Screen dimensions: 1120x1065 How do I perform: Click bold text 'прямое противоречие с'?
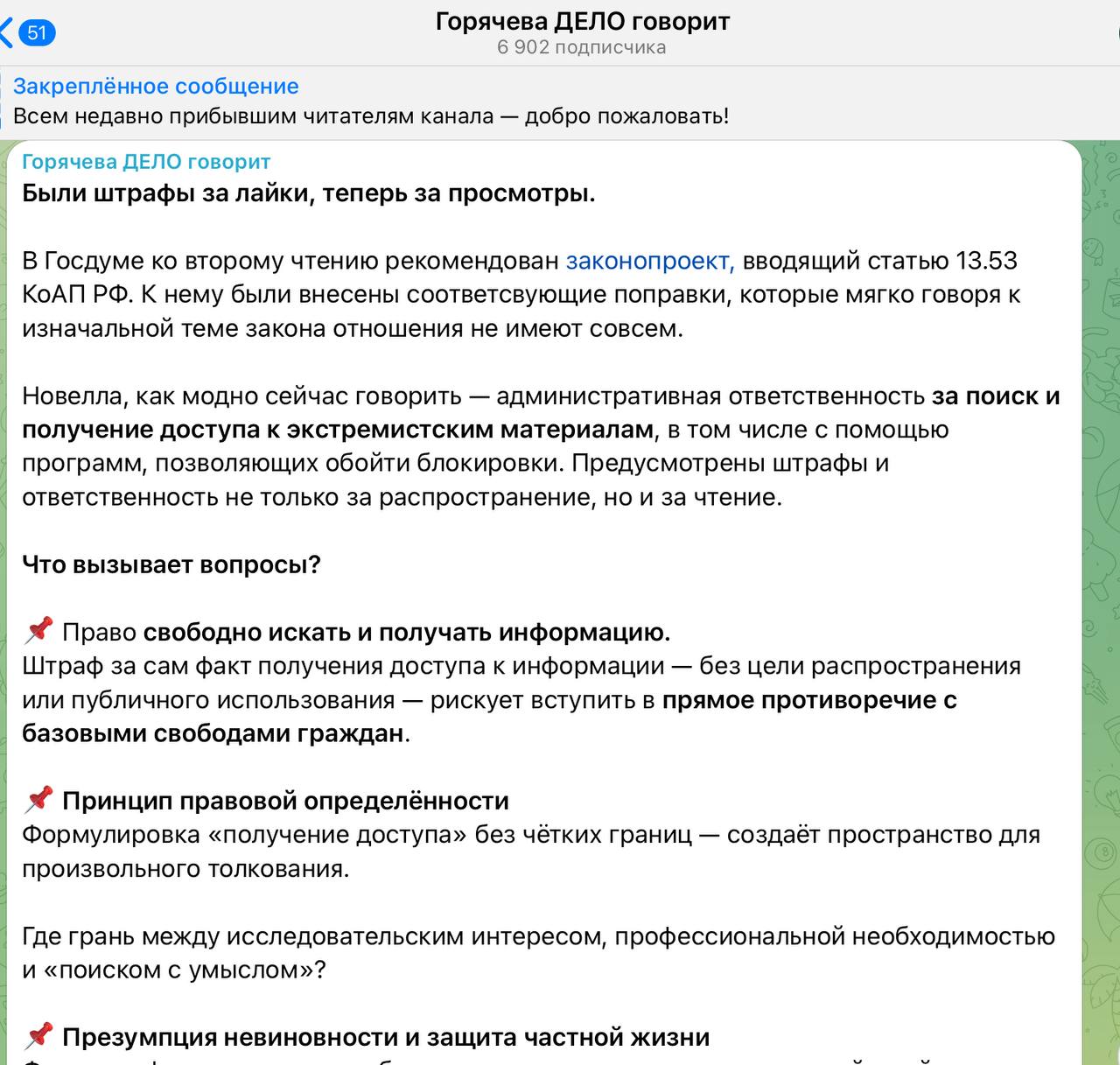pos(809,700)
